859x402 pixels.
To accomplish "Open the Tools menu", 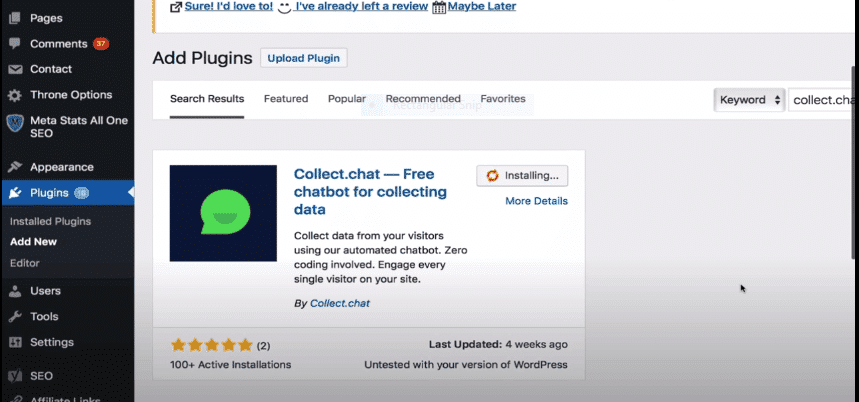I will tap(44, 317).
